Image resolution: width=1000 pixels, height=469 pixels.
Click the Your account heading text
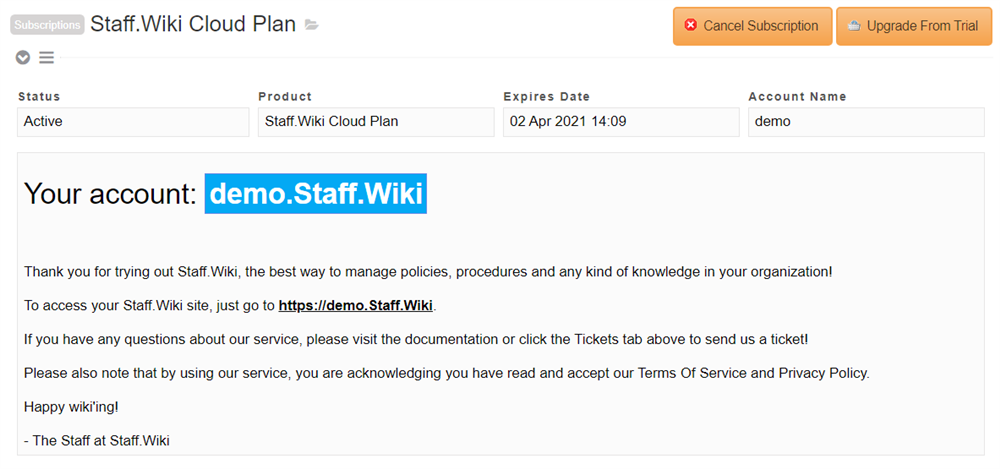[x=111, y=193]
